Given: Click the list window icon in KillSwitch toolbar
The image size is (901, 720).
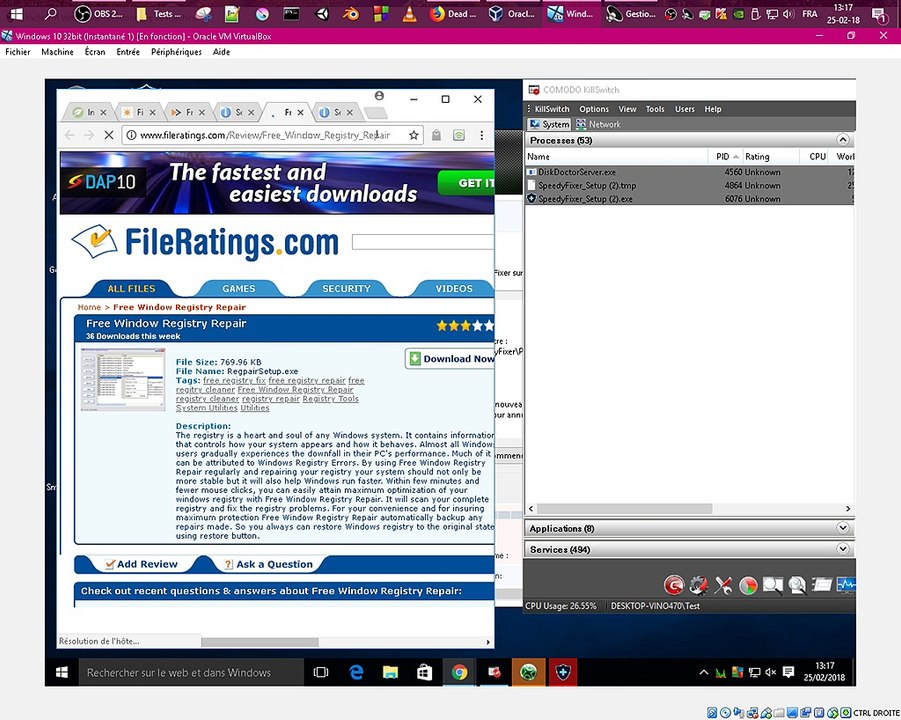Looking at the screenshot, I should [x=822, y=585].
